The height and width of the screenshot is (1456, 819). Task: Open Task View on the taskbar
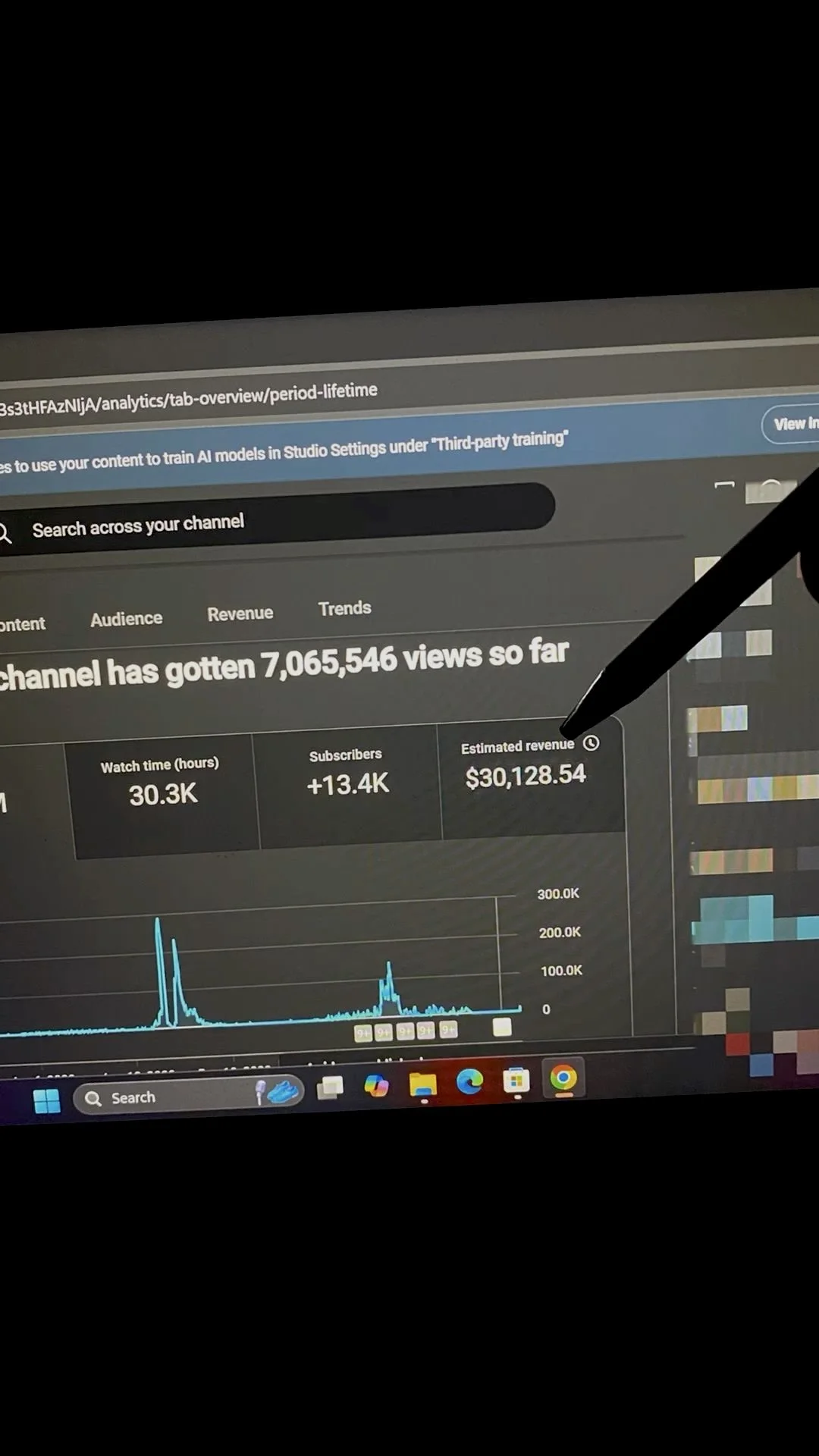[x=330, y=1088]
